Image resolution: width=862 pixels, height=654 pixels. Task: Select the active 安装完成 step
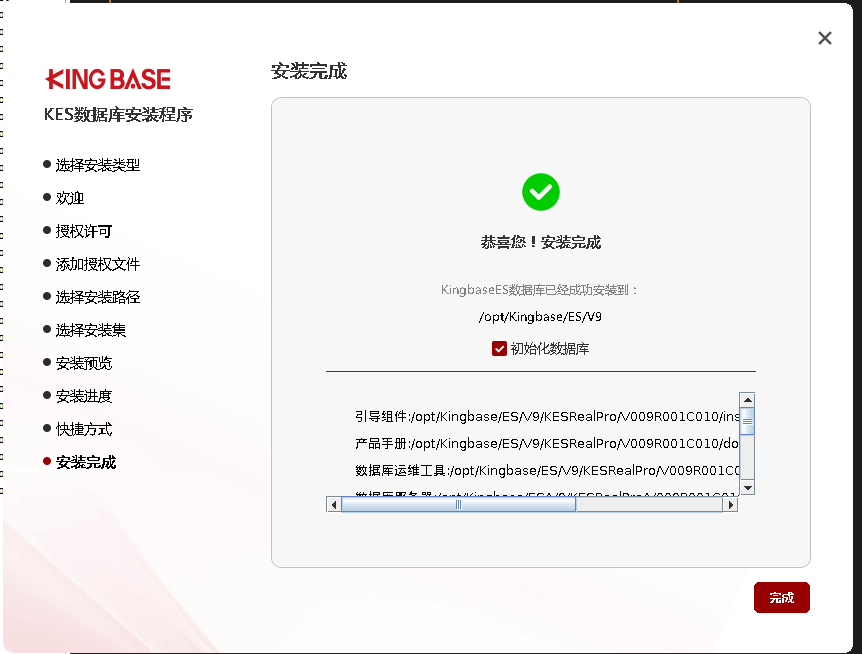click(x=86, y=462)
